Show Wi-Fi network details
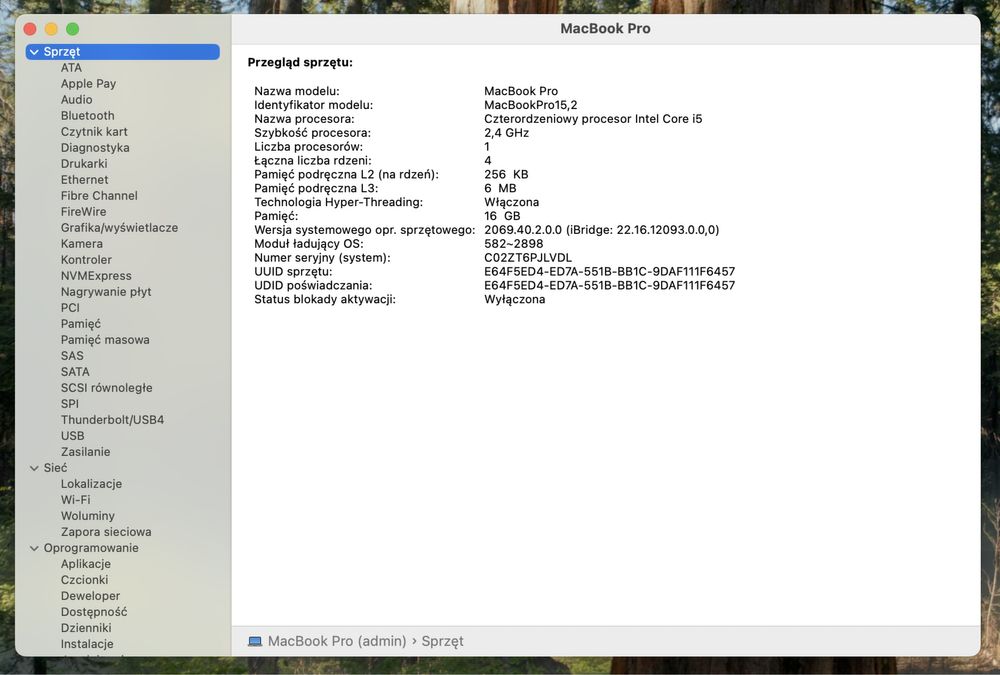Image resolution: width=1000 pixels, height=675 pixels. coord(75,500)
